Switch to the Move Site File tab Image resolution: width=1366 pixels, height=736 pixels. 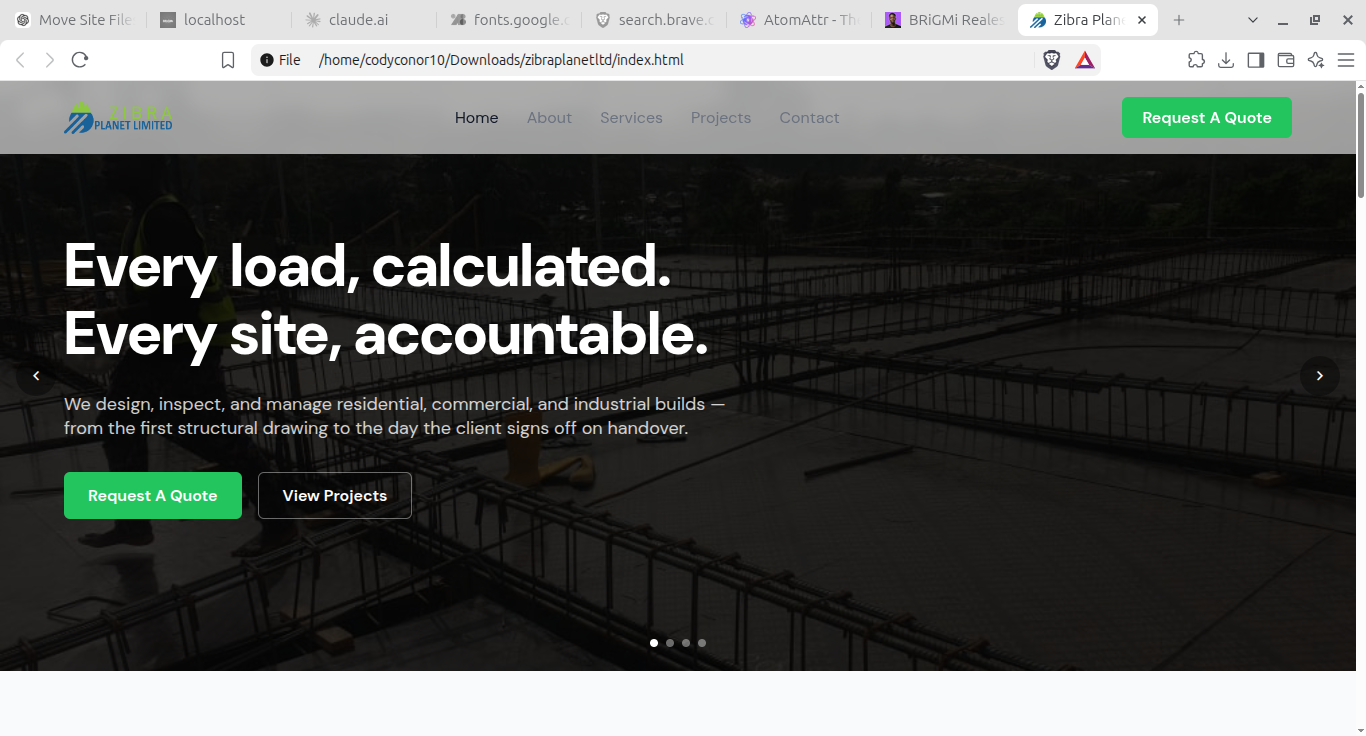[x=74, y=20]
